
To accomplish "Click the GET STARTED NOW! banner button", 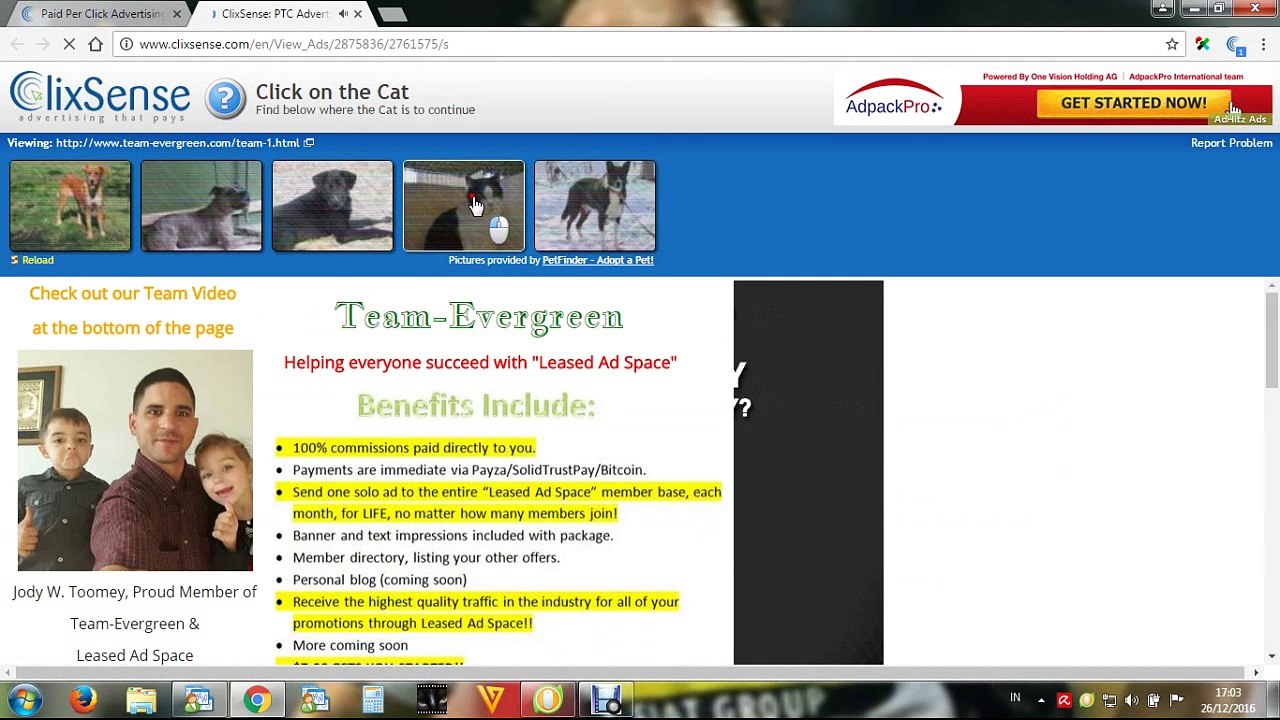I will click(1133, 103).
